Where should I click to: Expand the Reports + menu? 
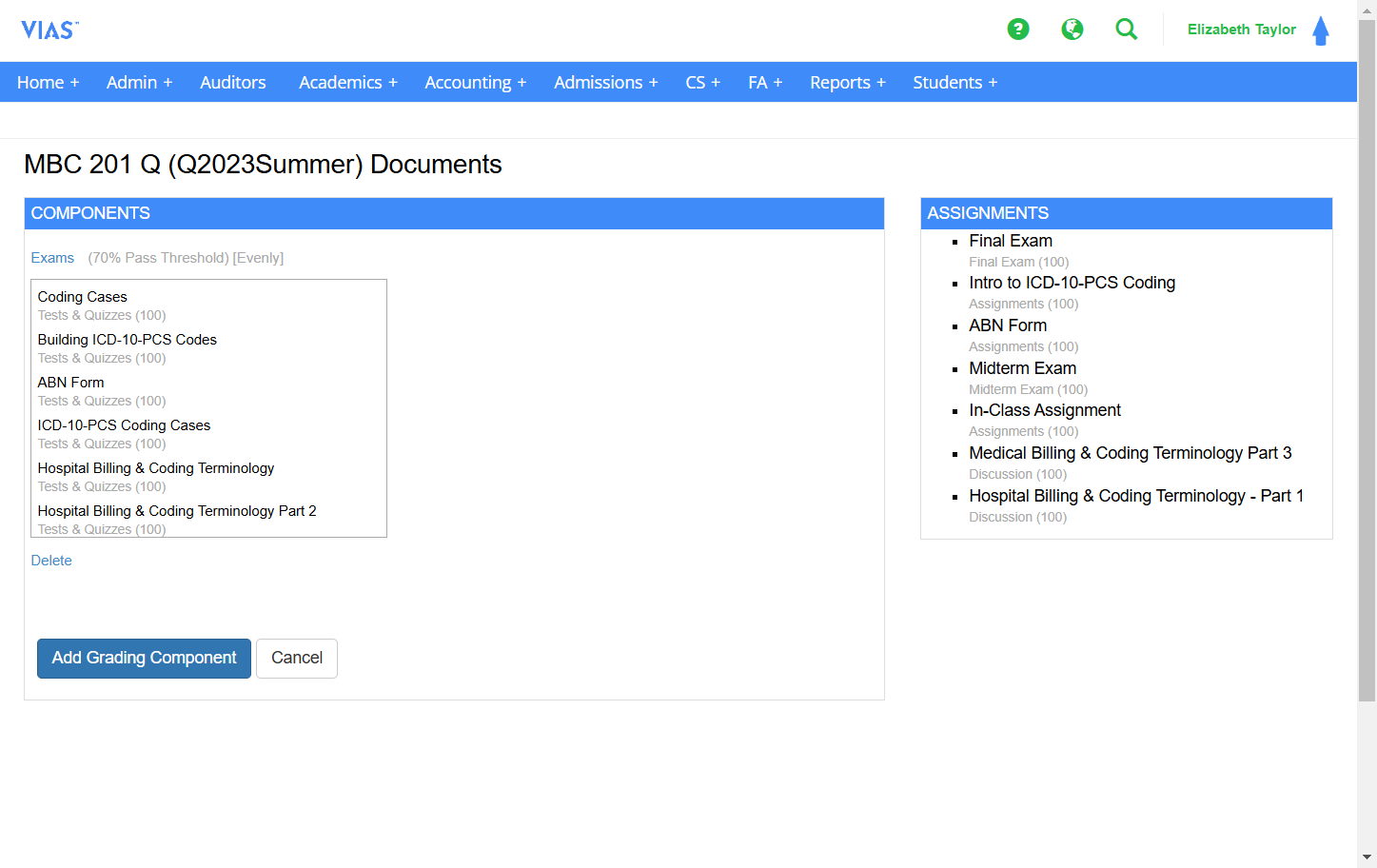[848, 83]
